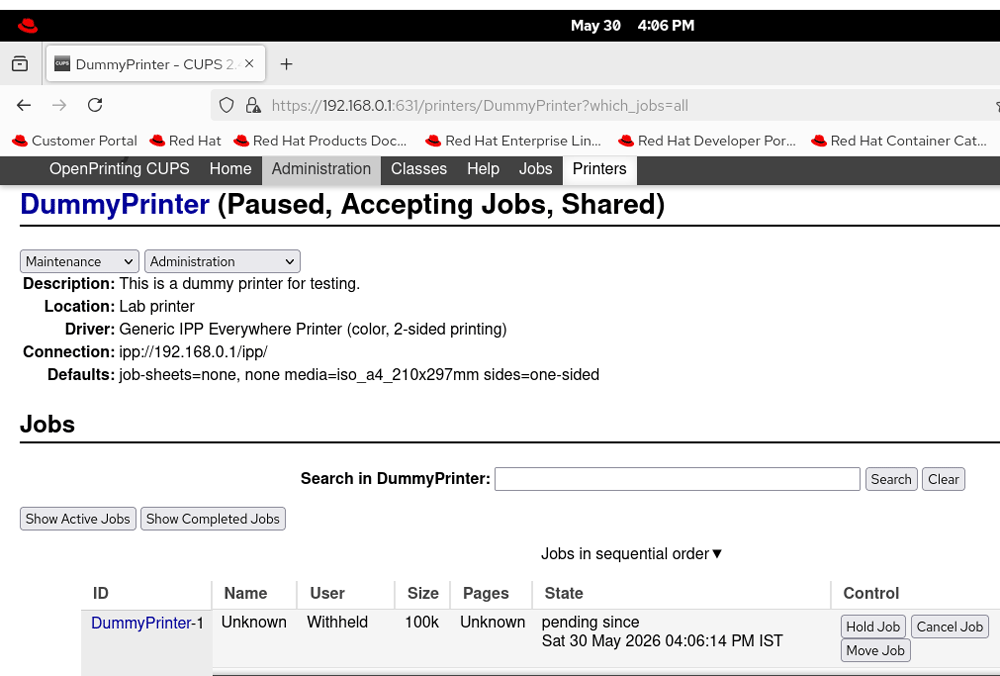Click the ipp://192.168.0.1/ipp/ connection text
The image size is (1000, 676).
click(193, 352)
